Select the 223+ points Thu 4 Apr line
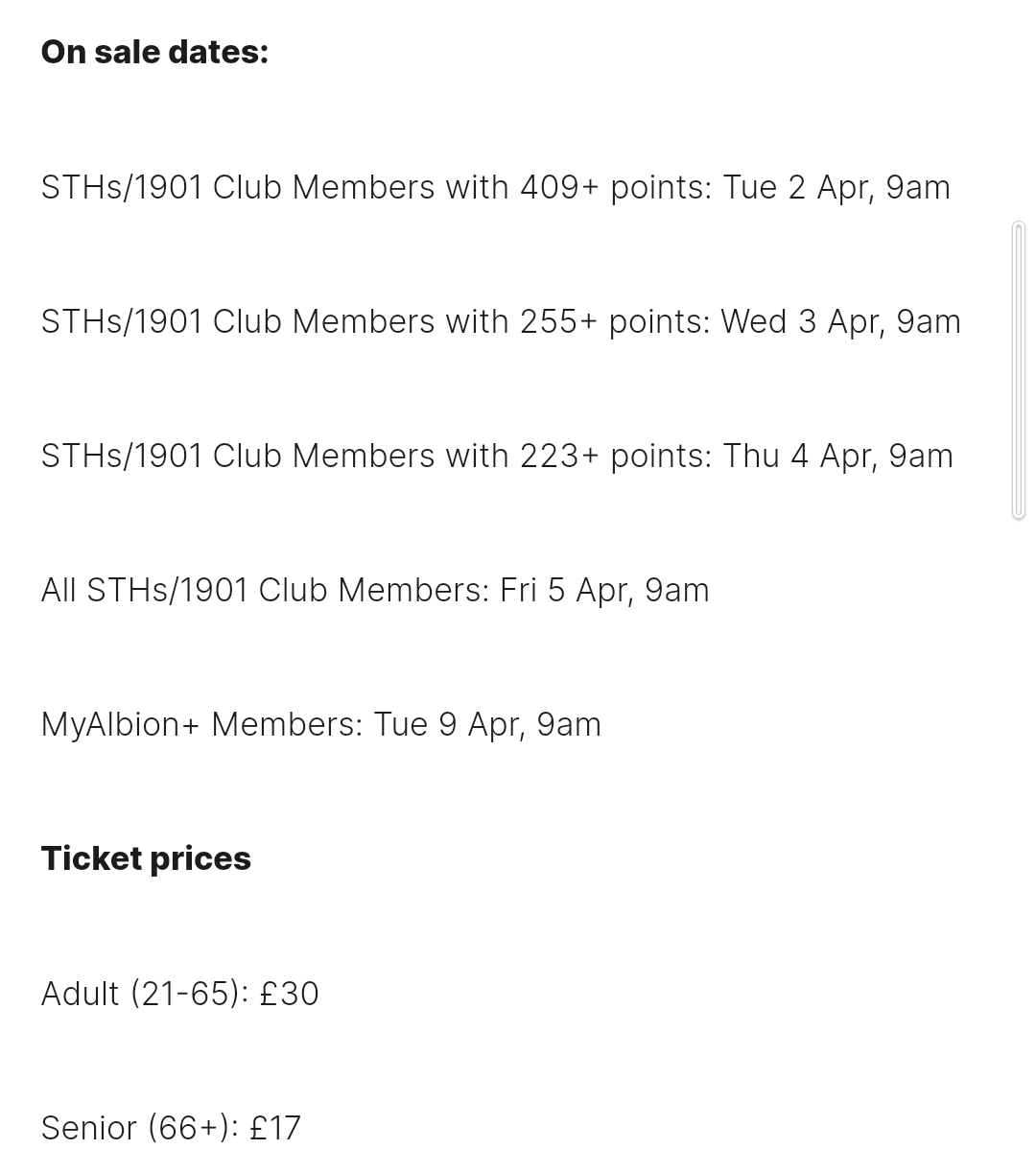1036x1173 pixels. coord(497,456)
